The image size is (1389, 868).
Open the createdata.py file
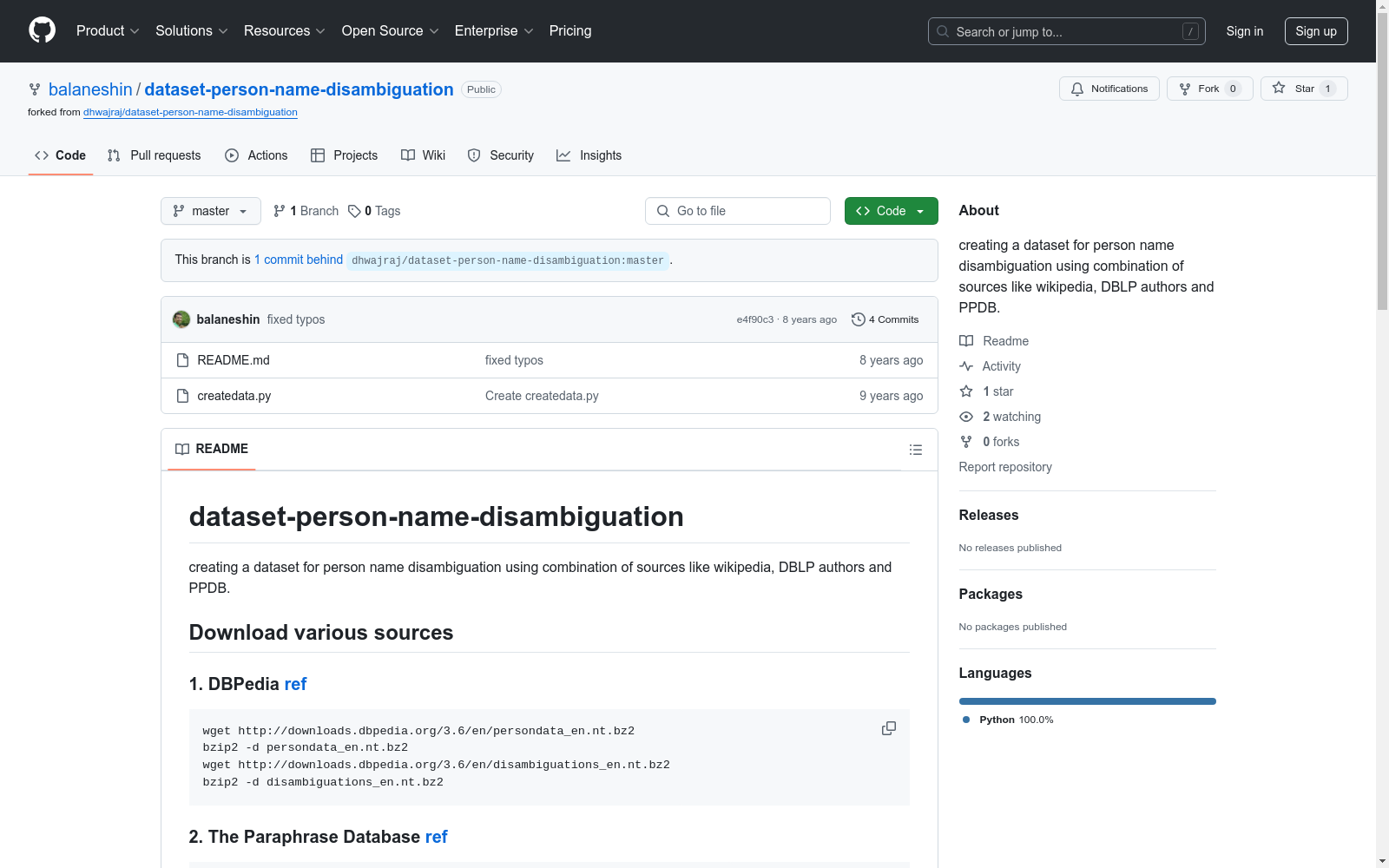[234, 396]
